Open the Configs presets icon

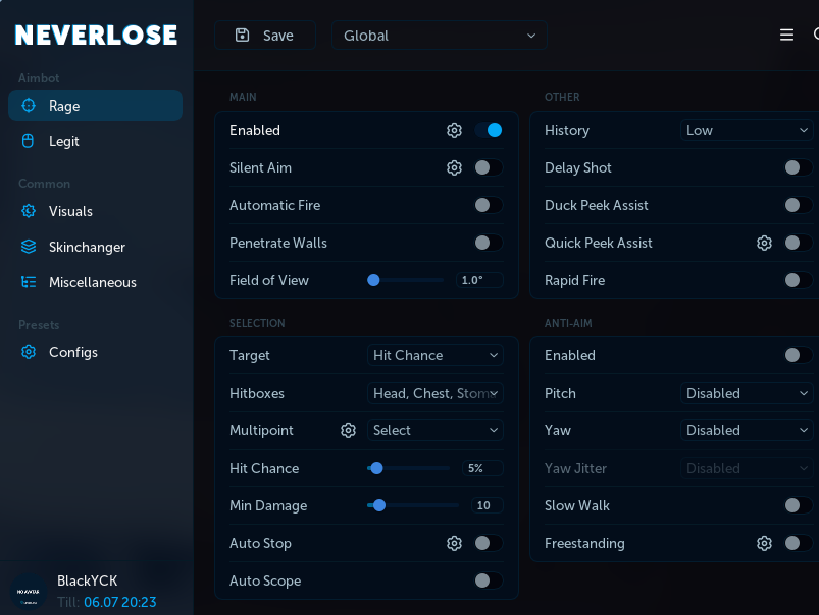pos(27,352)
